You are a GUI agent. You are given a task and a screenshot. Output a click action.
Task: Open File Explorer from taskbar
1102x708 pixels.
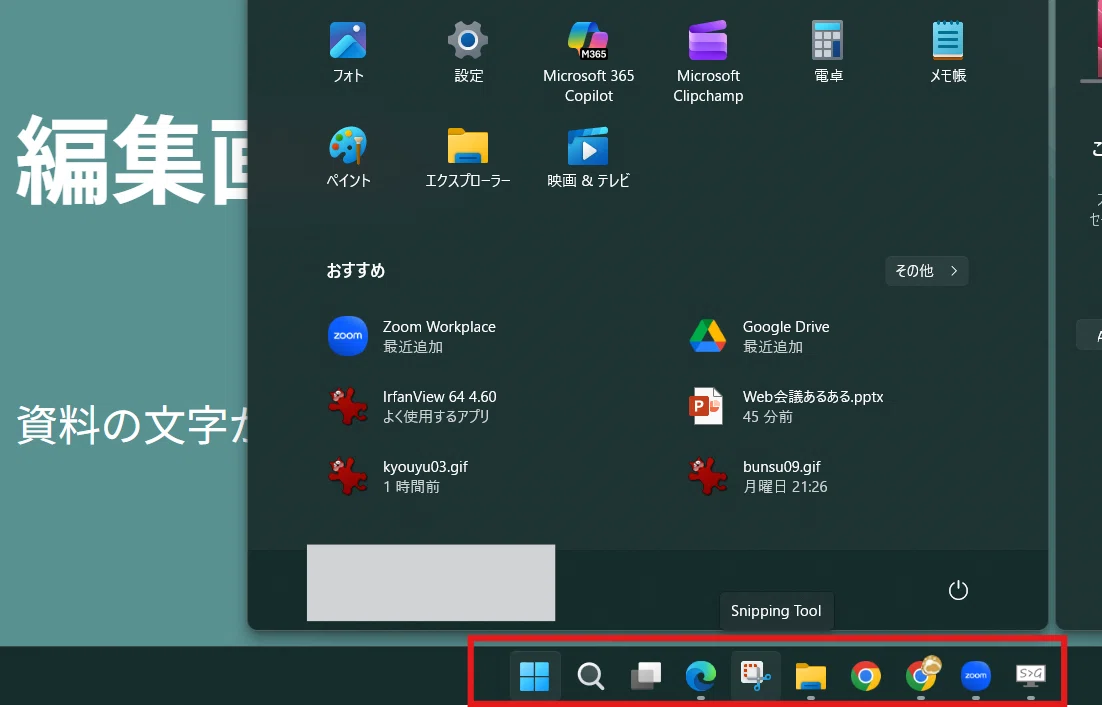(x=810, y=676)
